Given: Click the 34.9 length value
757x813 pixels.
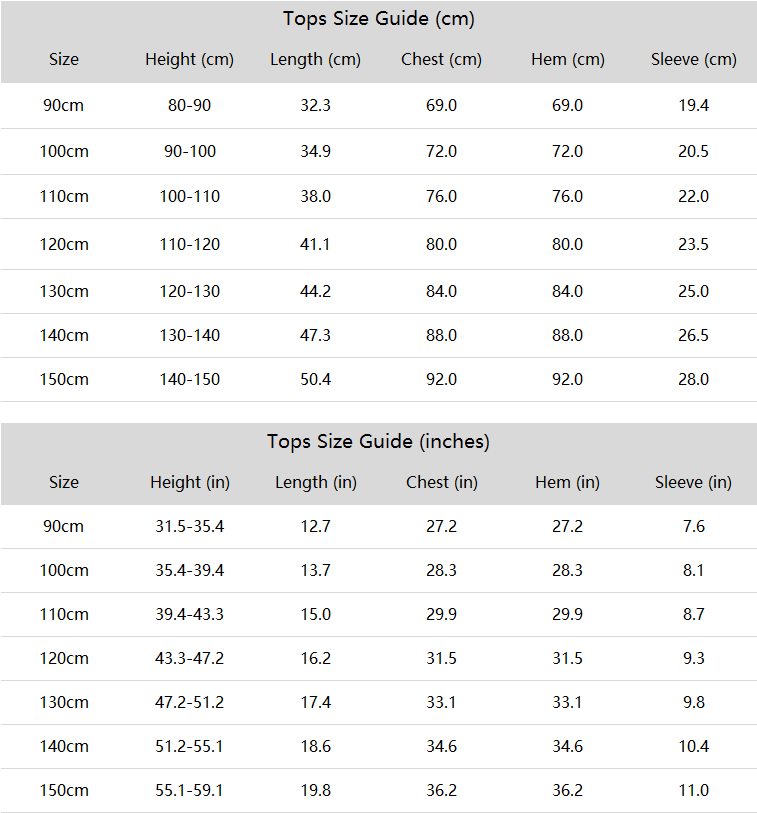Looking at the screenshot, I should [315, 151].
